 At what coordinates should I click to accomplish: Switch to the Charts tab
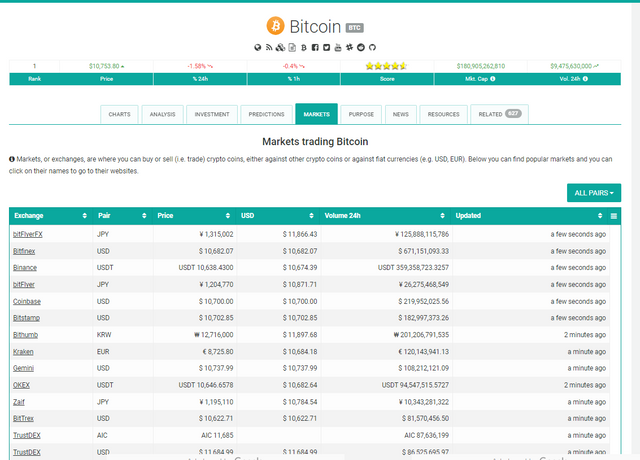point(119,114)
